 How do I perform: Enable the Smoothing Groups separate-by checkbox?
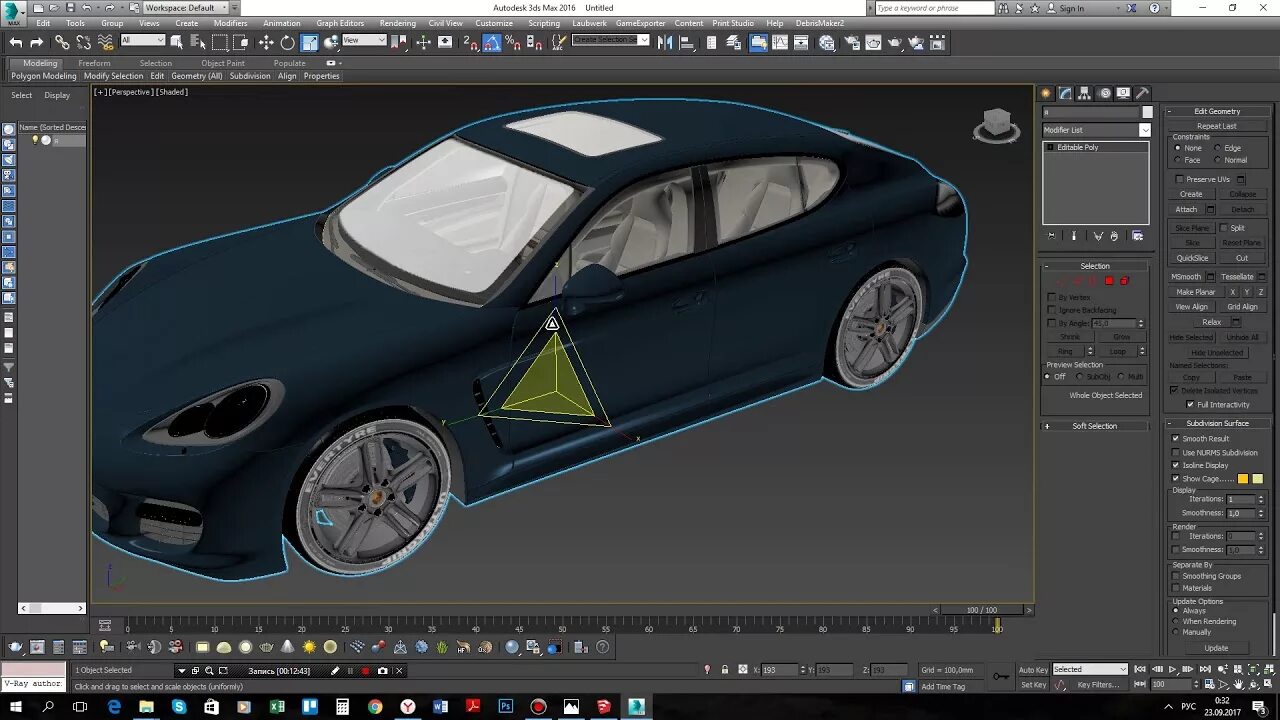click(1176, 576)
